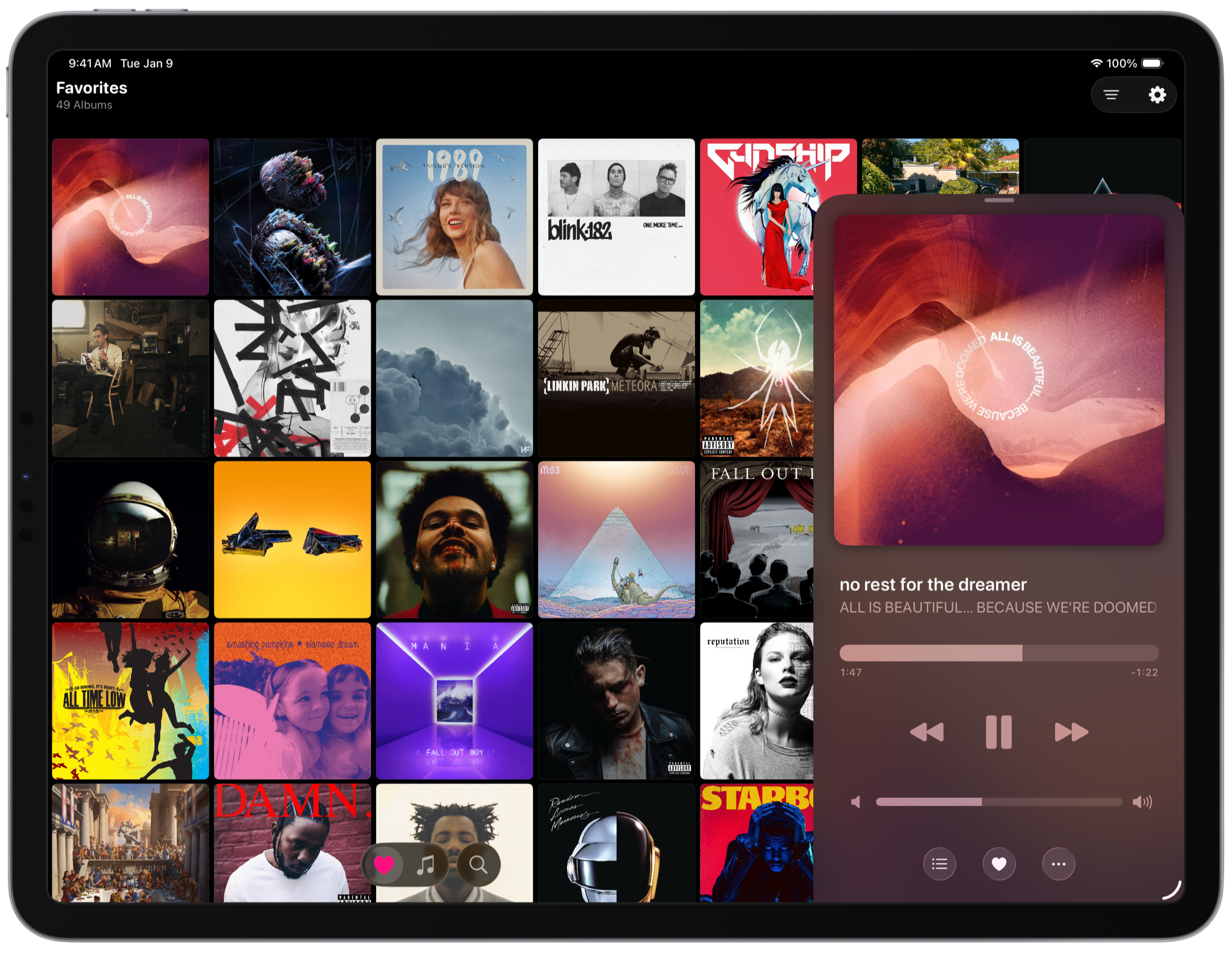Open the M83 pyramid album cover
The height and width of the screenshot is (953, 1232).
click(616, 540)
